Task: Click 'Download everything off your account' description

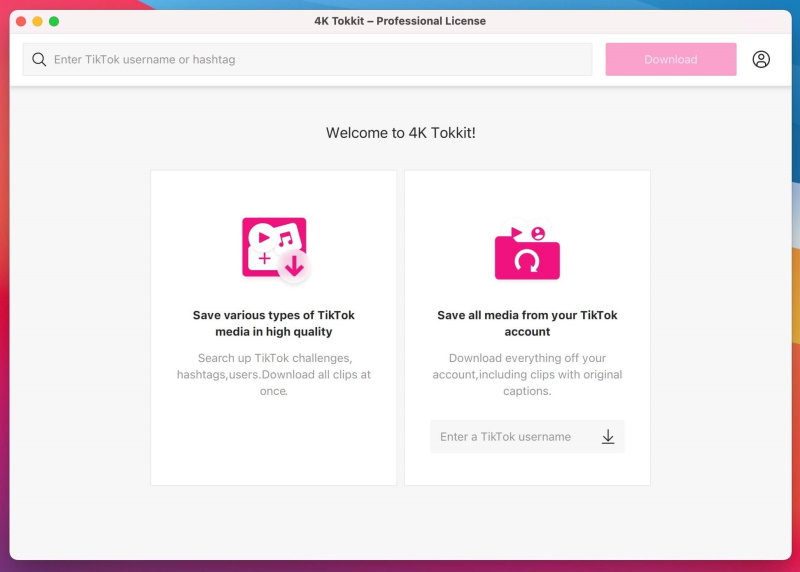Action: click(x=527, y=375)
